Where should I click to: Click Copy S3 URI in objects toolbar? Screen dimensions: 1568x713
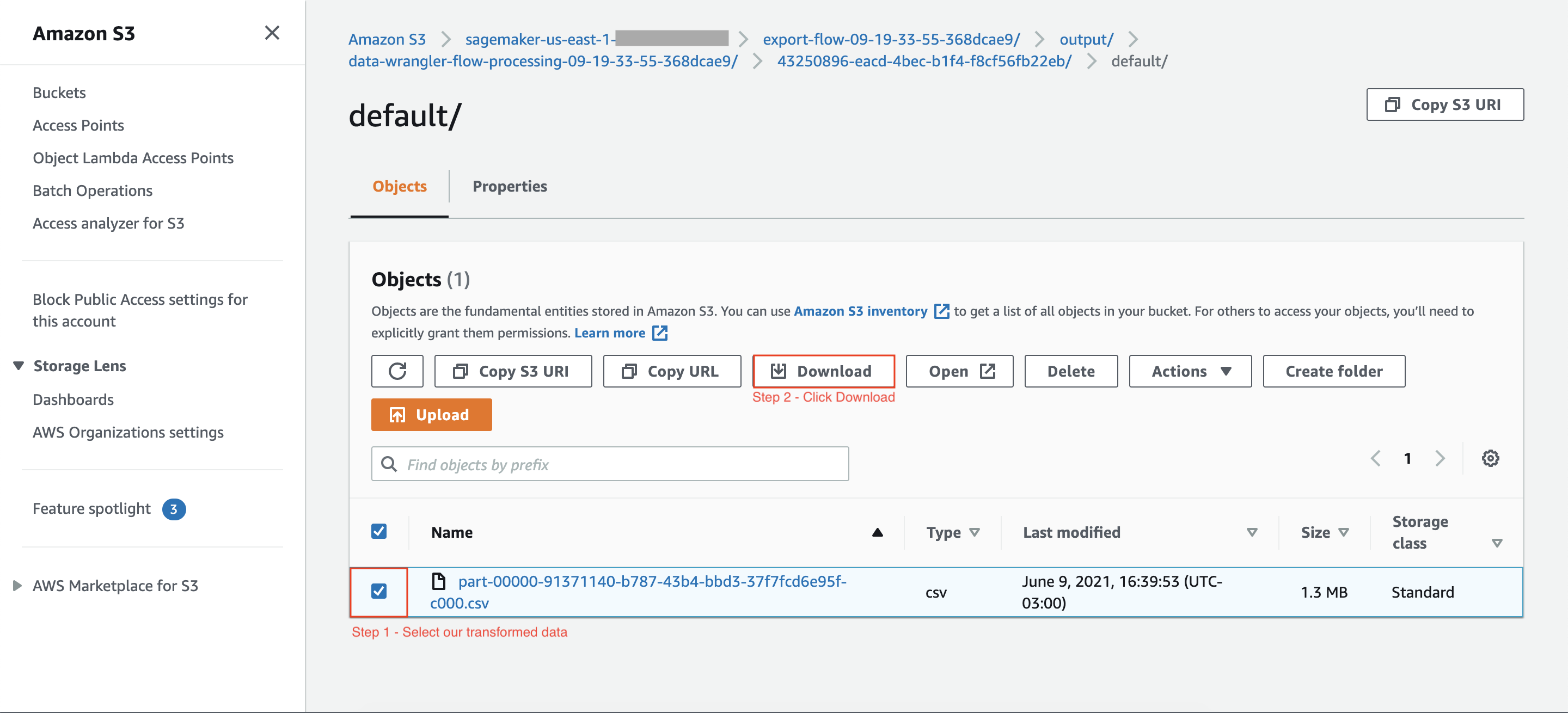[x=512, y=371]
